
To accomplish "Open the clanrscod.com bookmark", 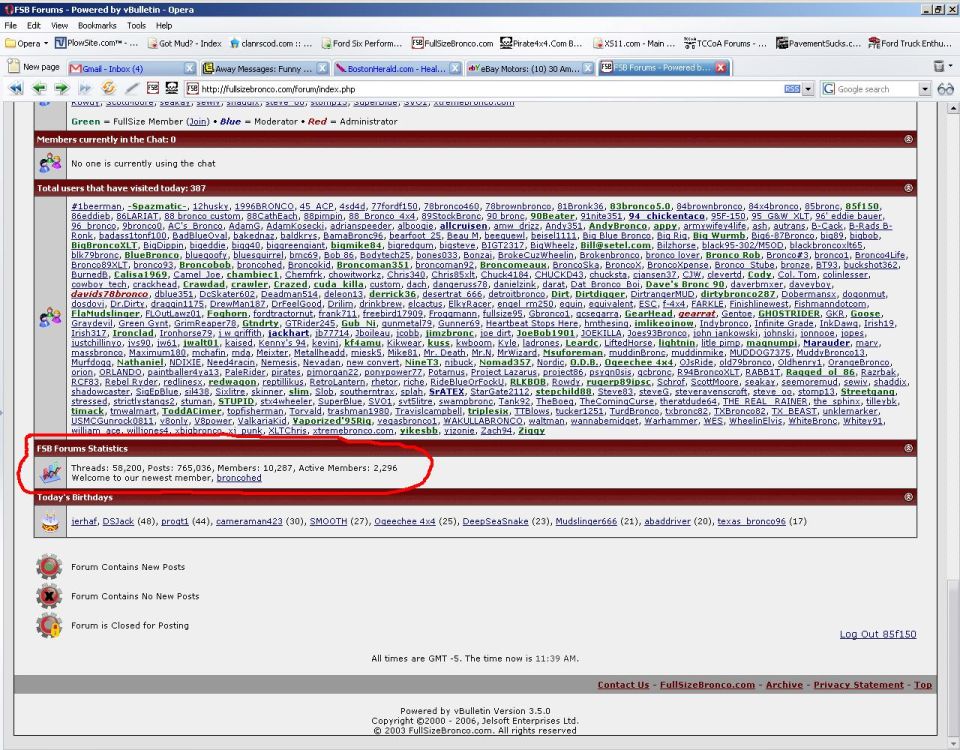I will point(271,43).
